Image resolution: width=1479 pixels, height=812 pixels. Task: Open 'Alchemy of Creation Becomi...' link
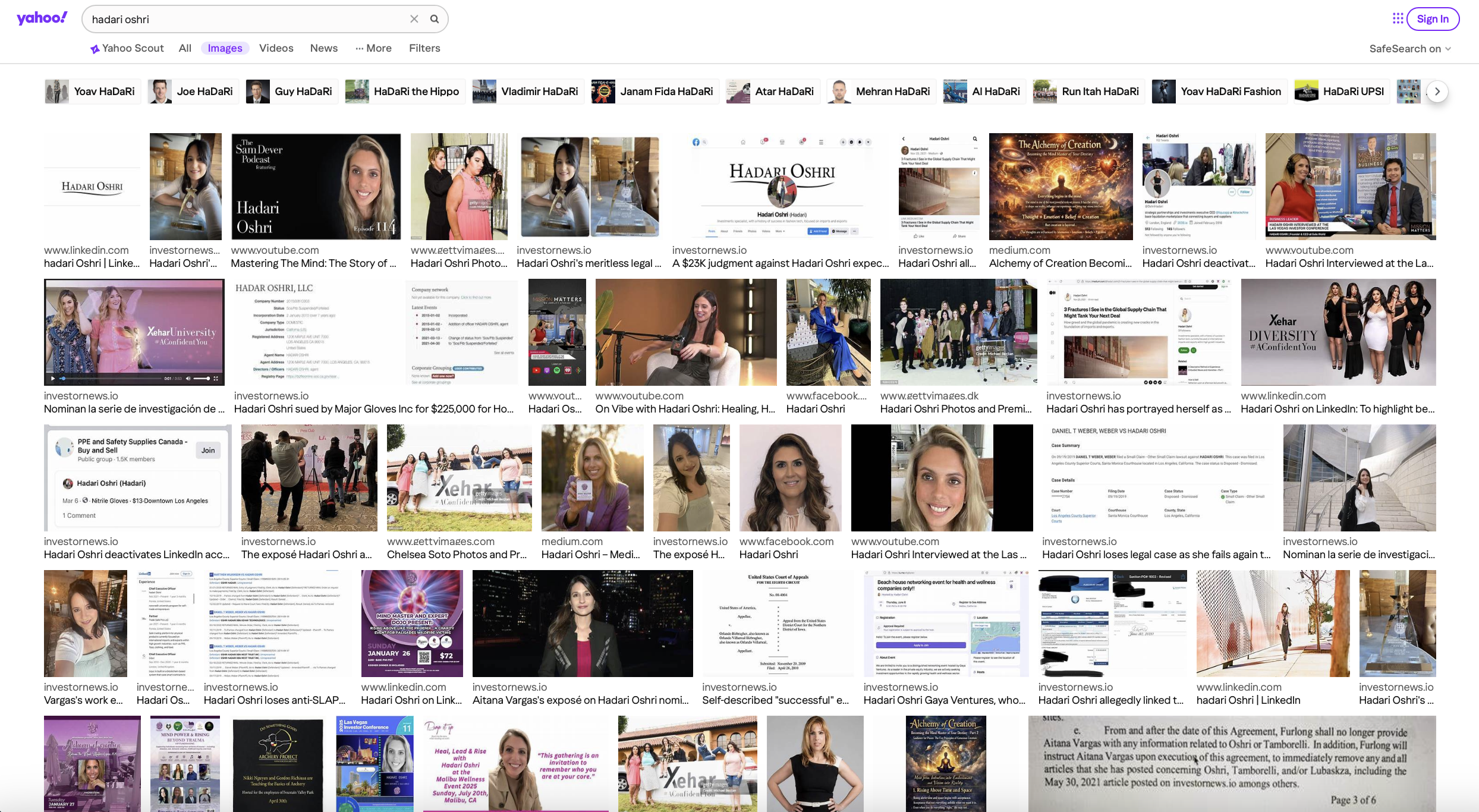[1061, 263]
